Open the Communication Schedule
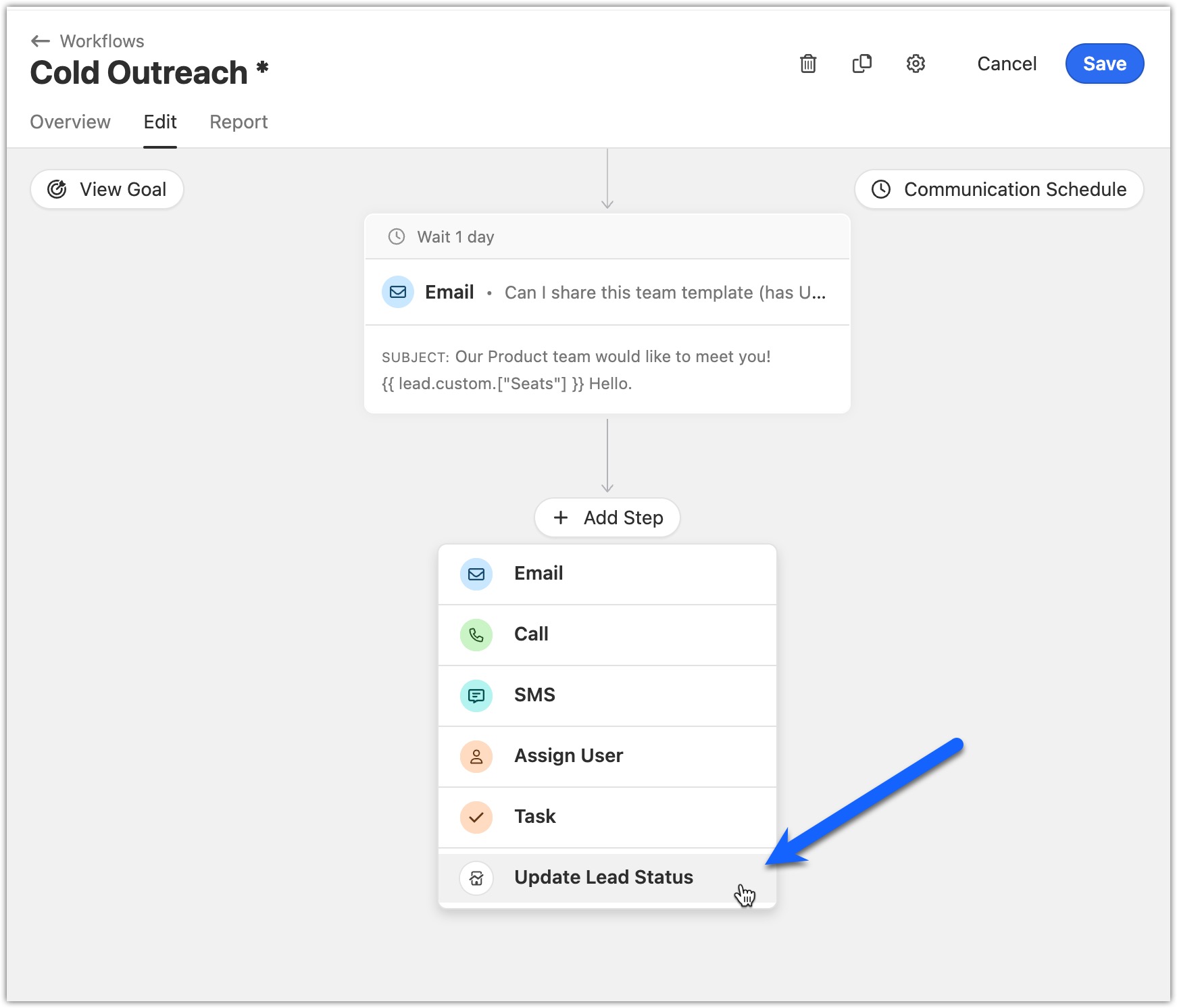 pos(998,189)
